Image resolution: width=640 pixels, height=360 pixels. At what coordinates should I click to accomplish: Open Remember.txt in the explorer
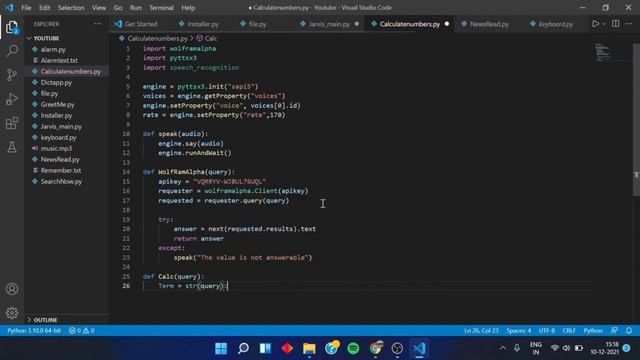[61, 171]
